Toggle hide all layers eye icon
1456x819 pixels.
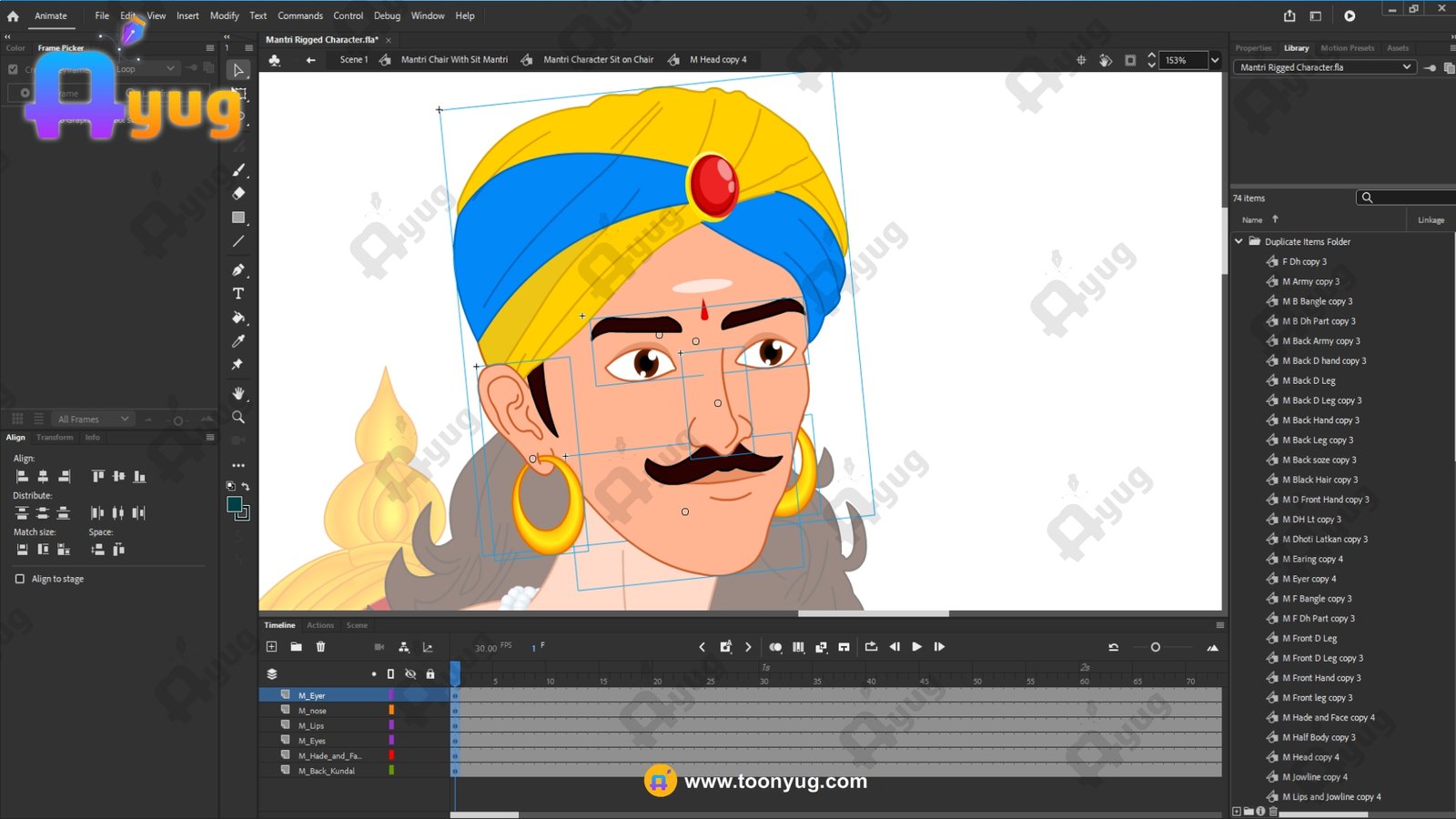point(410,674)
